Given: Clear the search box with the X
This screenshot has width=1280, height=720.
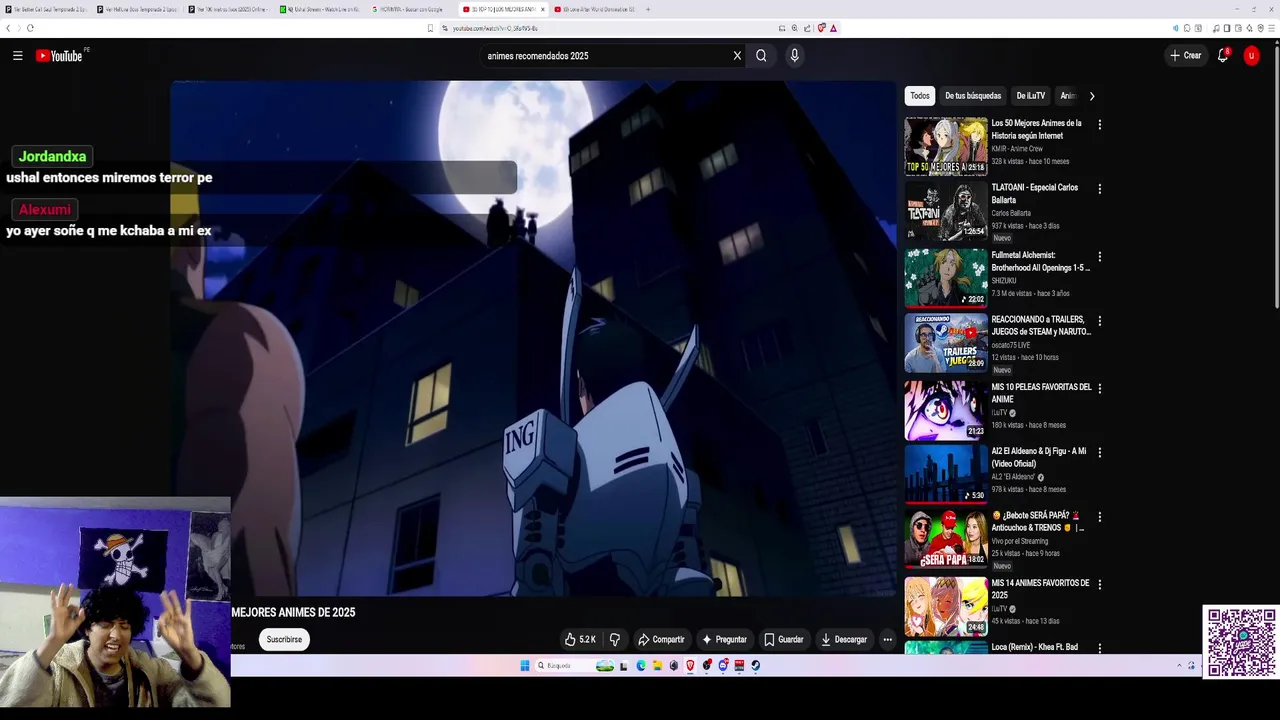Looking at the screenshot, I should point(737,56).
